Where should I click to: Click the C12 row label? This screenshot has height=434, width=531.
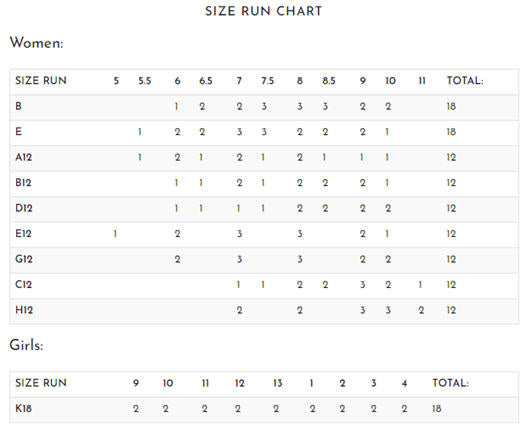pyautogui.click(x=23, y=285)
